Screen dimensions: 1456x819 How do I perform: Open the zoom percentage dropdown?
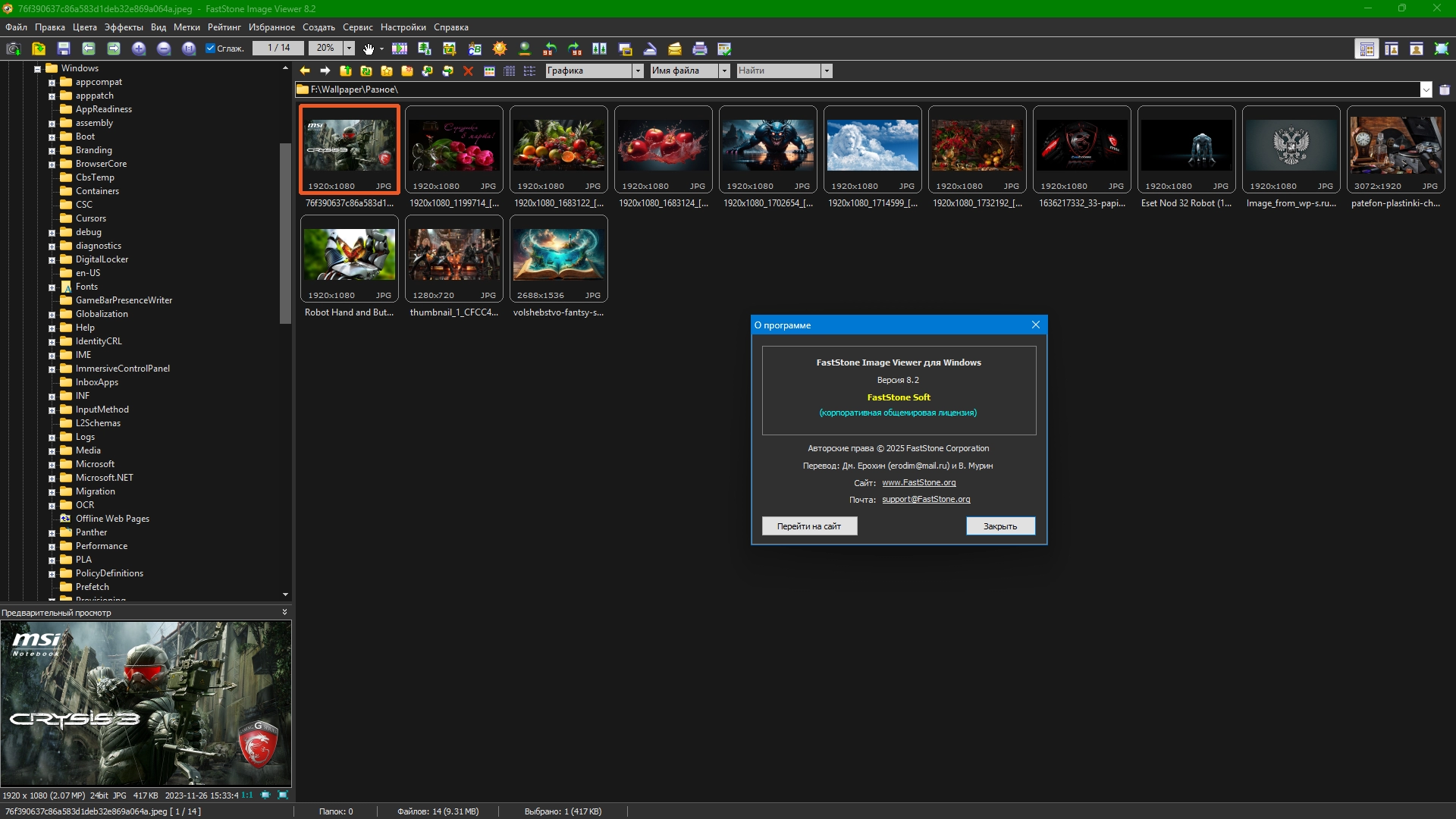[349, 49]
